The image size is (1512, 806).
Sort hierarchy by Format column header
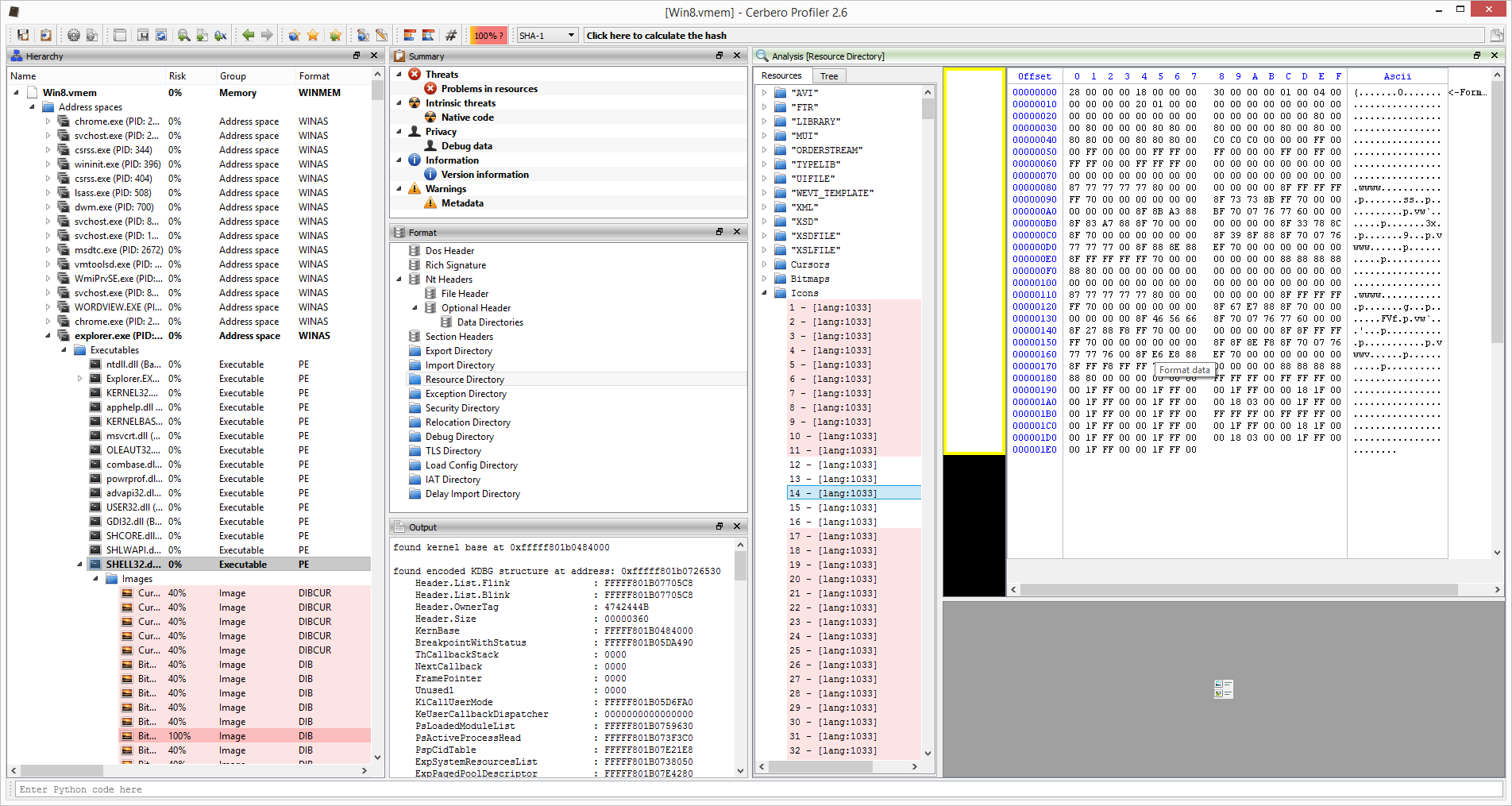coord(333,75)
